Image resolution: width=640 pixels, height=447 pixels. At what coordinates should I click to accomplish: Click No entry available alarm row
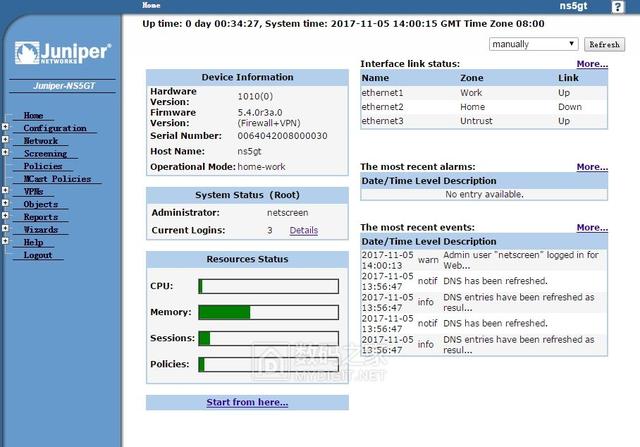click(x=484, y=194)
